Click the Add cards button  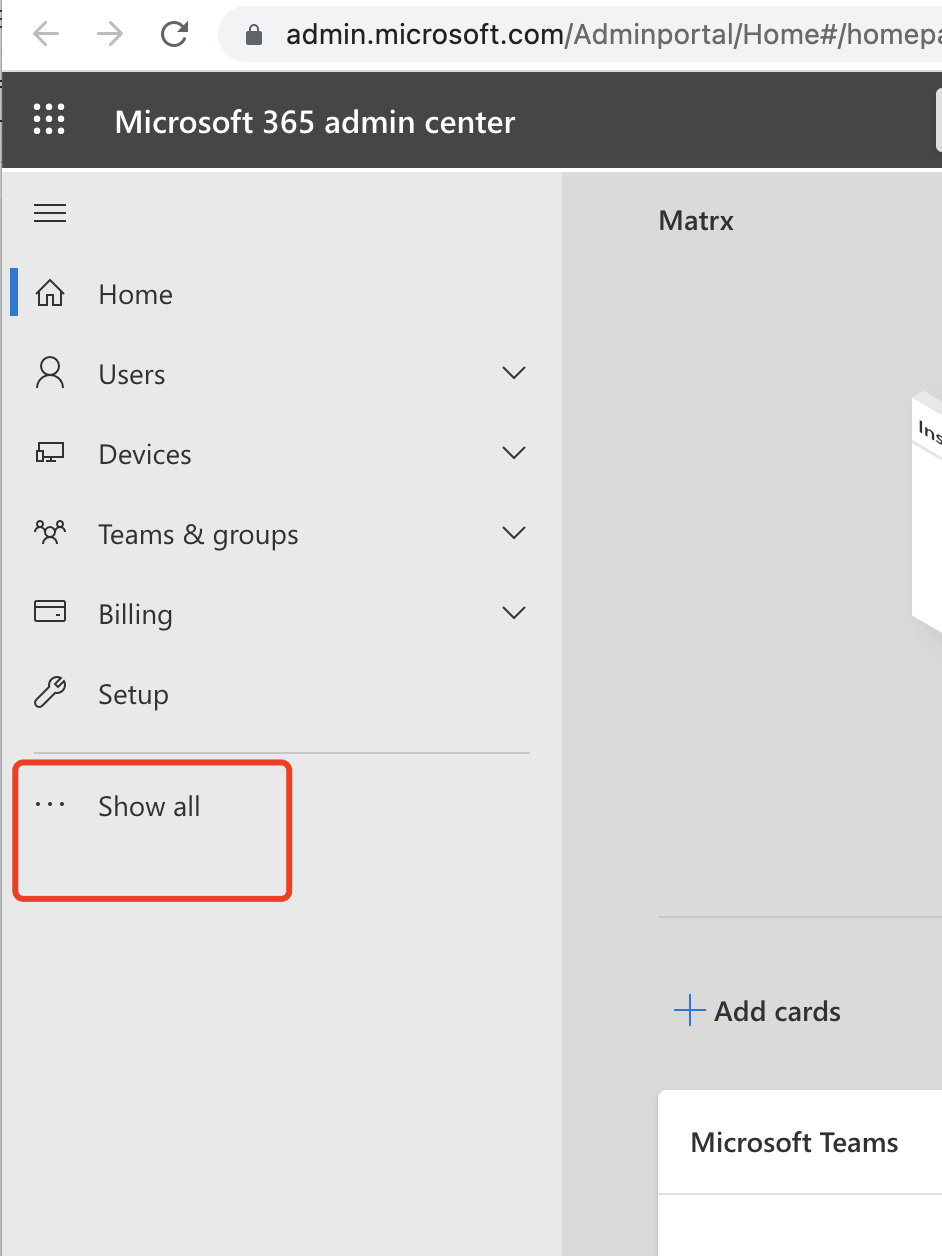[x=758, y=1011]
